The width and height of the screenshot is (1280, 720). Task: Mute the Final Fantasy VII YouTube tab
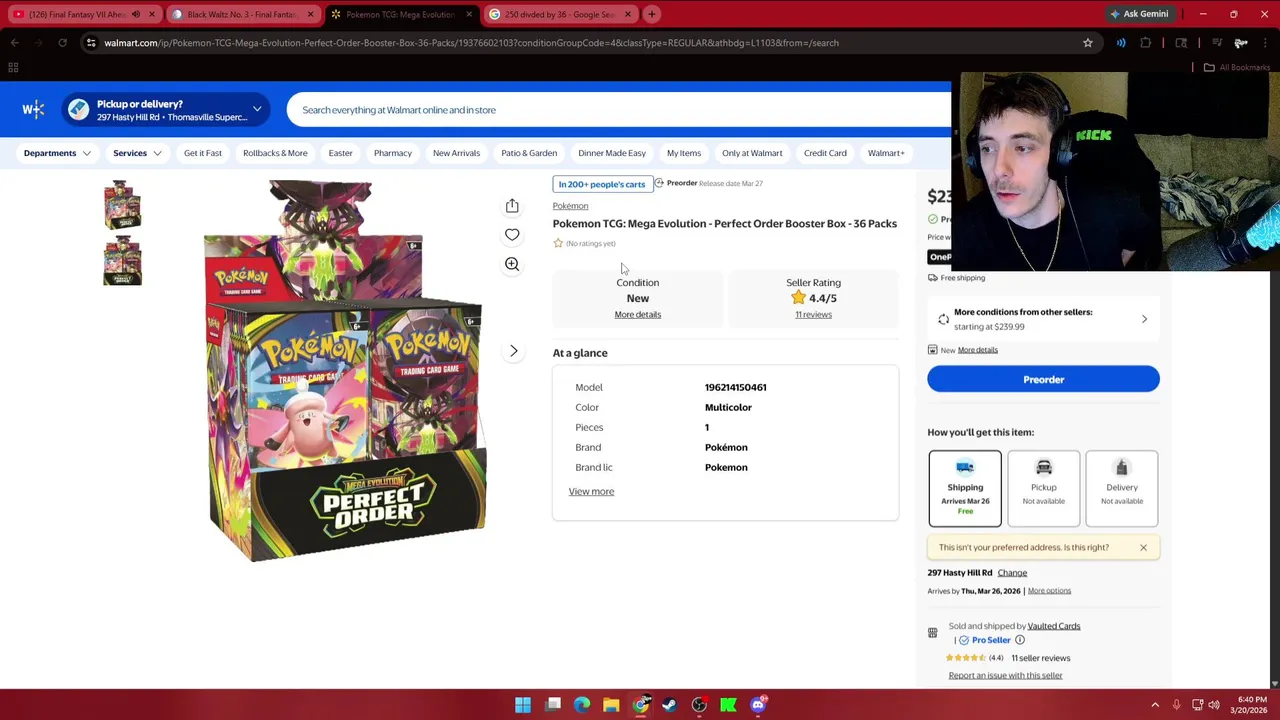click(x=136, y=14)
